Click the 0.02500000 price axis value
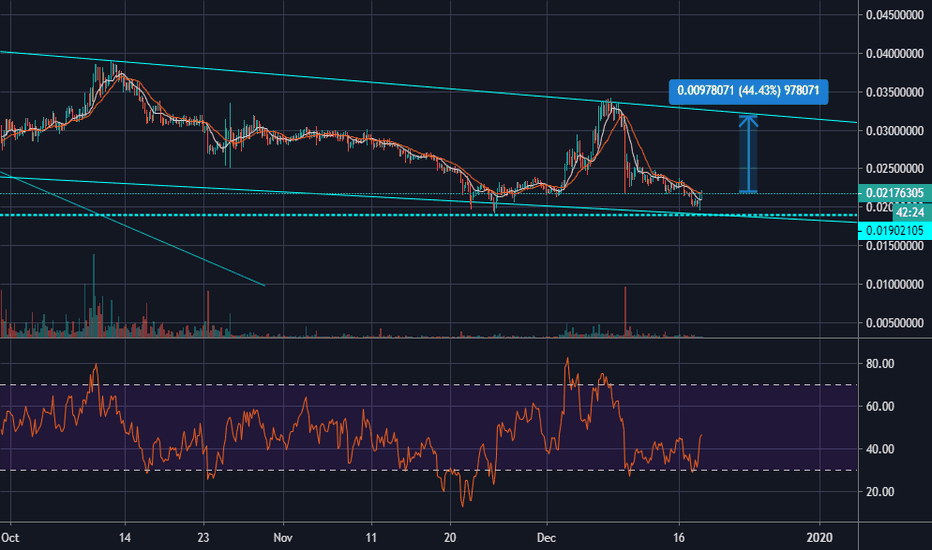The image size is (932, 550). (895, 169)
